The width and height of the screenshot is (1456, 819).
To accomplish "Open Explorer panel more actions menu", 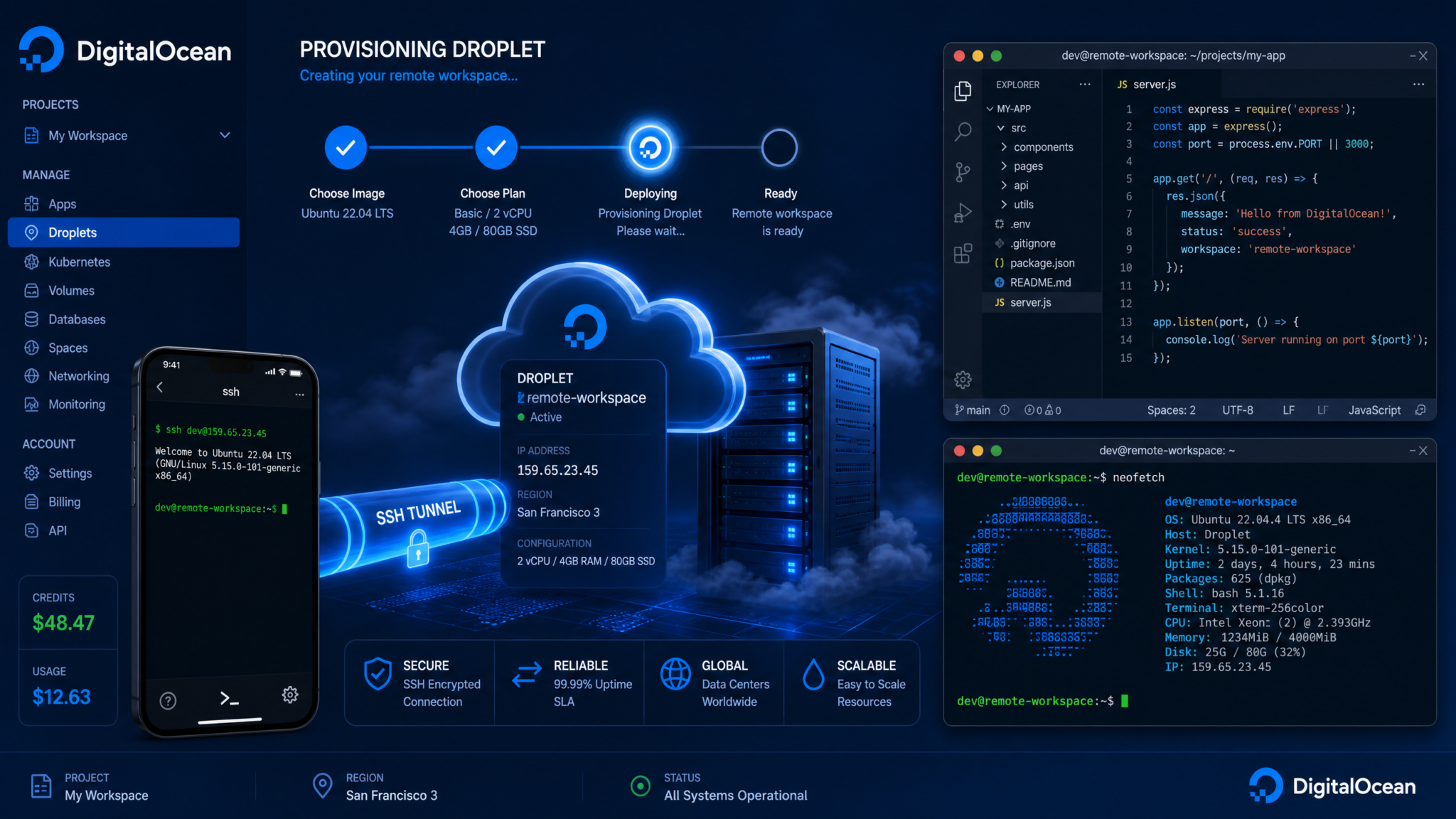I will tap(1085, 84).
